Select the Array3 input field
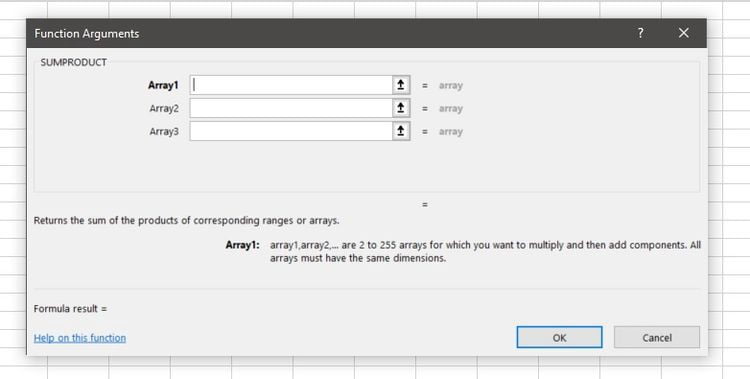This screenshot has width=750, height=379. point(291,131)
